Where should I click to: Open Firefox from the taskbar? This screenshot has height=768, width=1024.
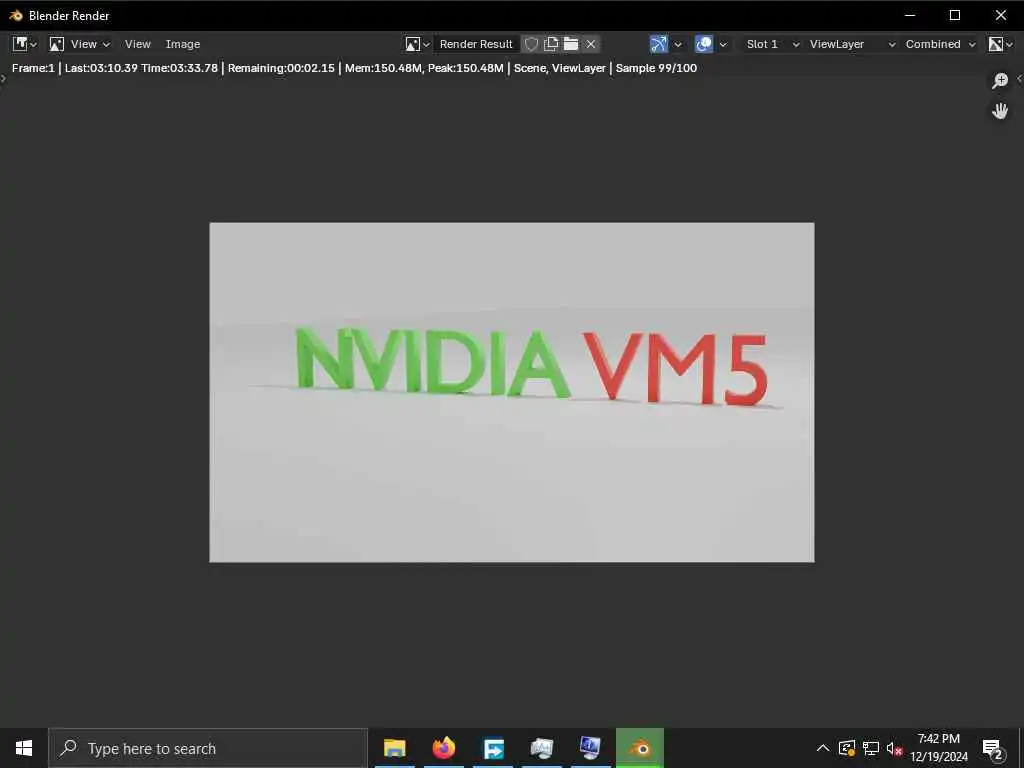tap(443, 748)
